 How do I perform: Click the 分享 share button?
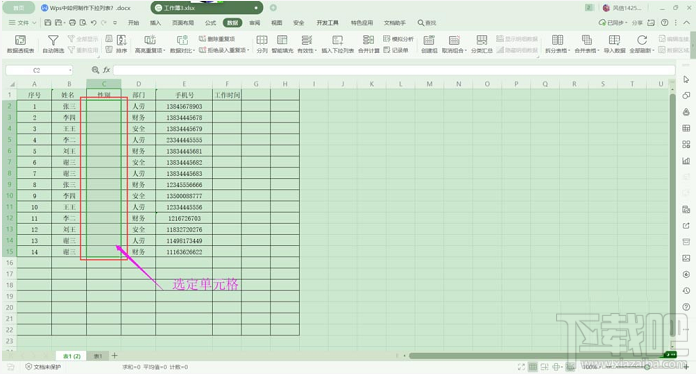(637, 23)
